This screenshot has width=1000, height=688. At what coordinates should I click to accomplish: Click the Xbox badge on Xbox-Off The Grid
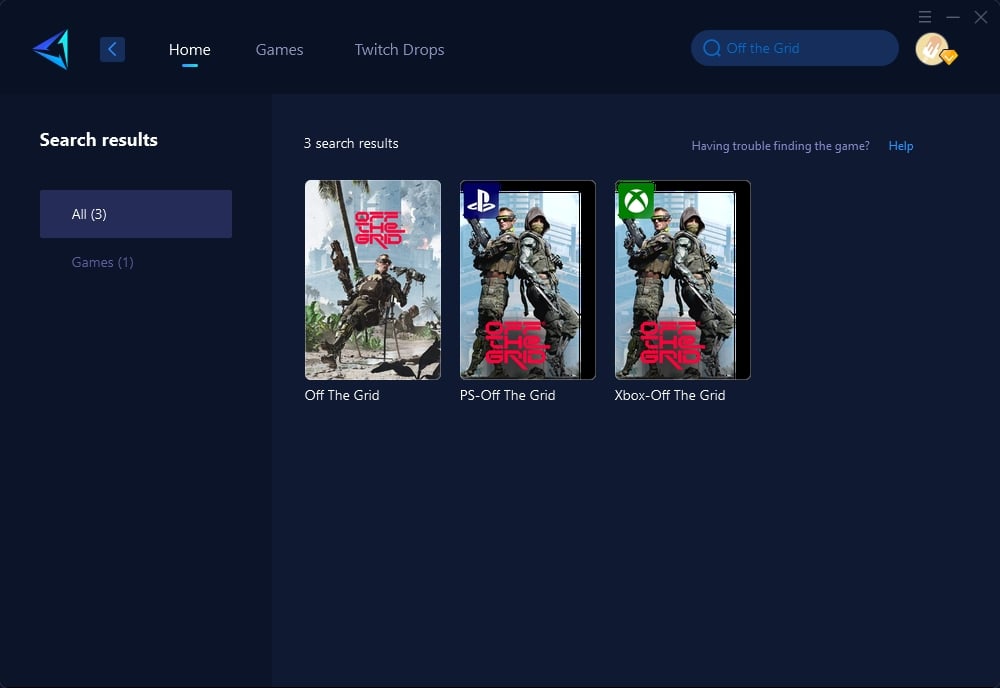pos(636,200)
